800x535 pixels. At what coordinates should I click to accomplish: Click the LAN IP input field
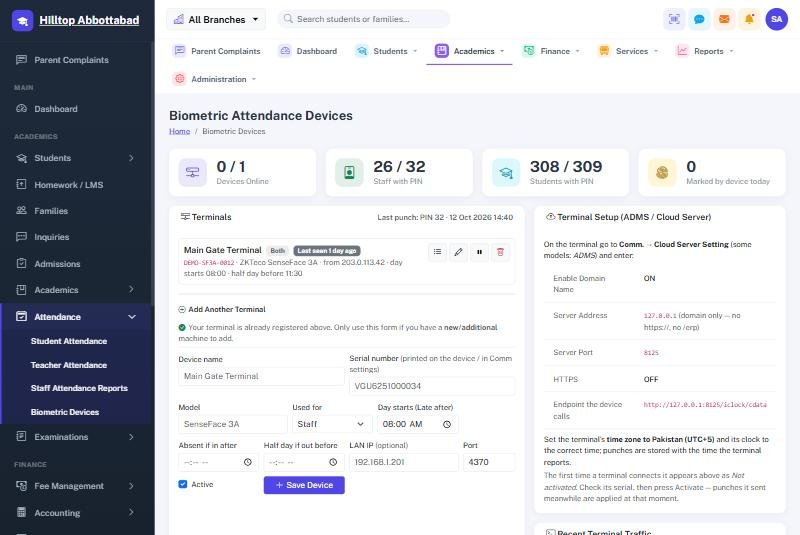click(404, 462)
